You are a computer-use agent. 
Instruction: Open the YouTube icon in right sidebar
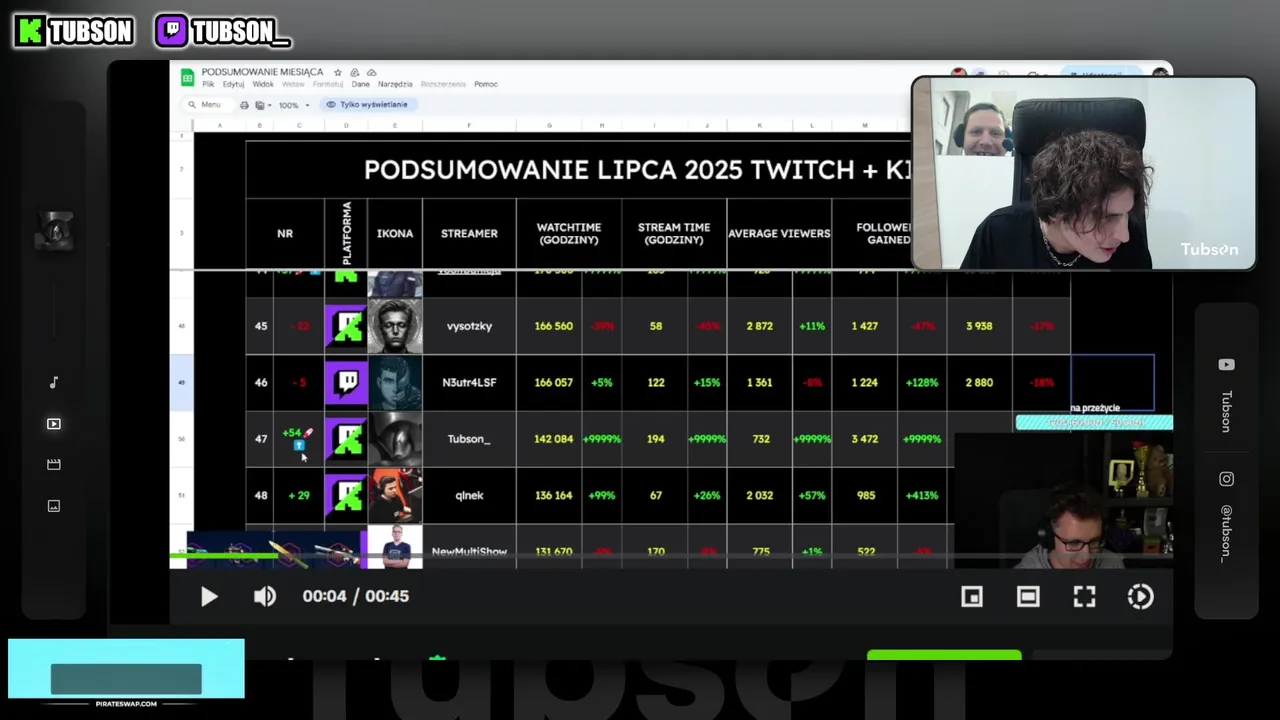click(x=1226, y=365)
